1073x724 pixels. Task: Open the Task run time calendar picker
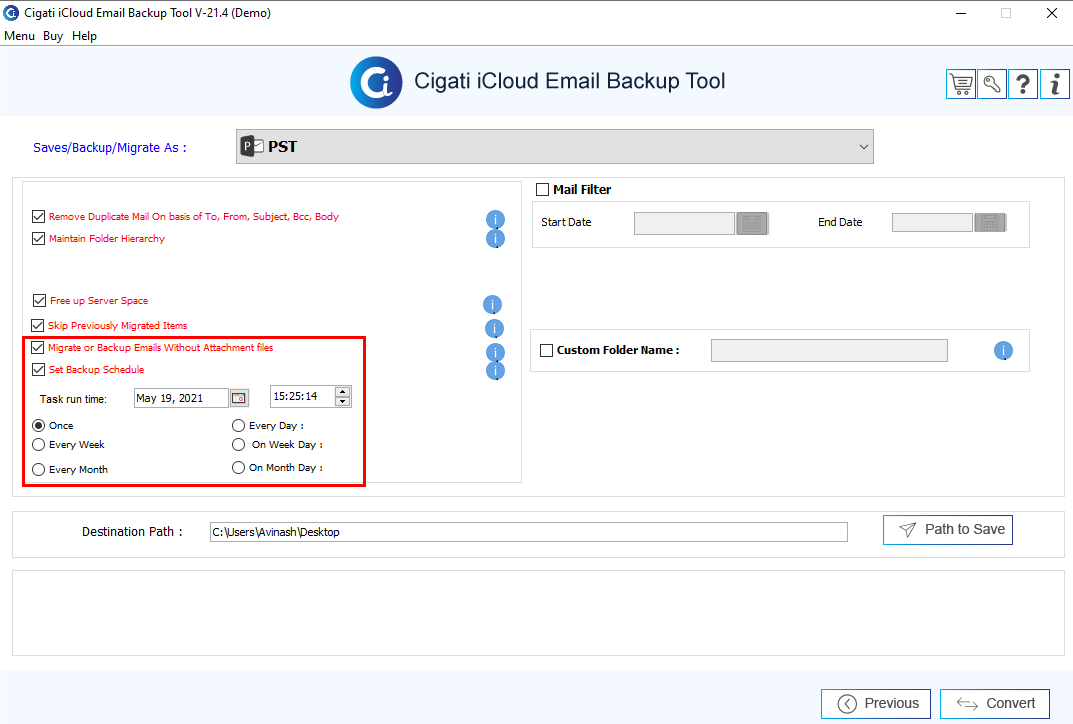239,398
